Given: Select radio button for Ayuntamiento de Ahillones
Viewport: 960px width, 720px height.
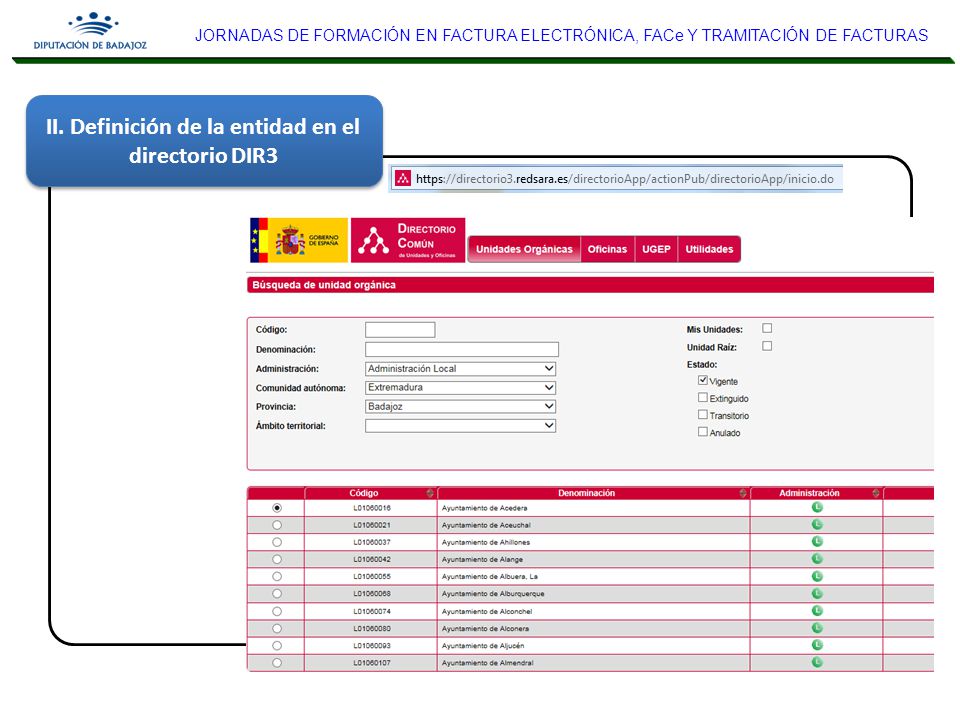Looking at the screenshot, I should (x=277, y=542).
